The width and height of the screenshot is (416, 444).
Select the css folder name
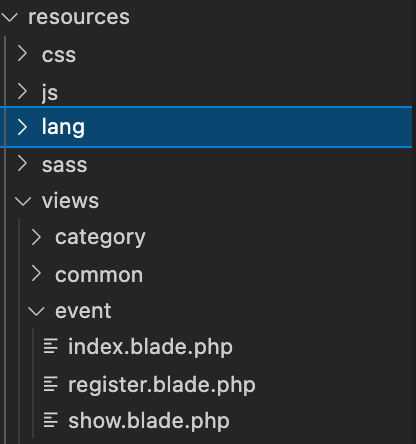[59, 55]
